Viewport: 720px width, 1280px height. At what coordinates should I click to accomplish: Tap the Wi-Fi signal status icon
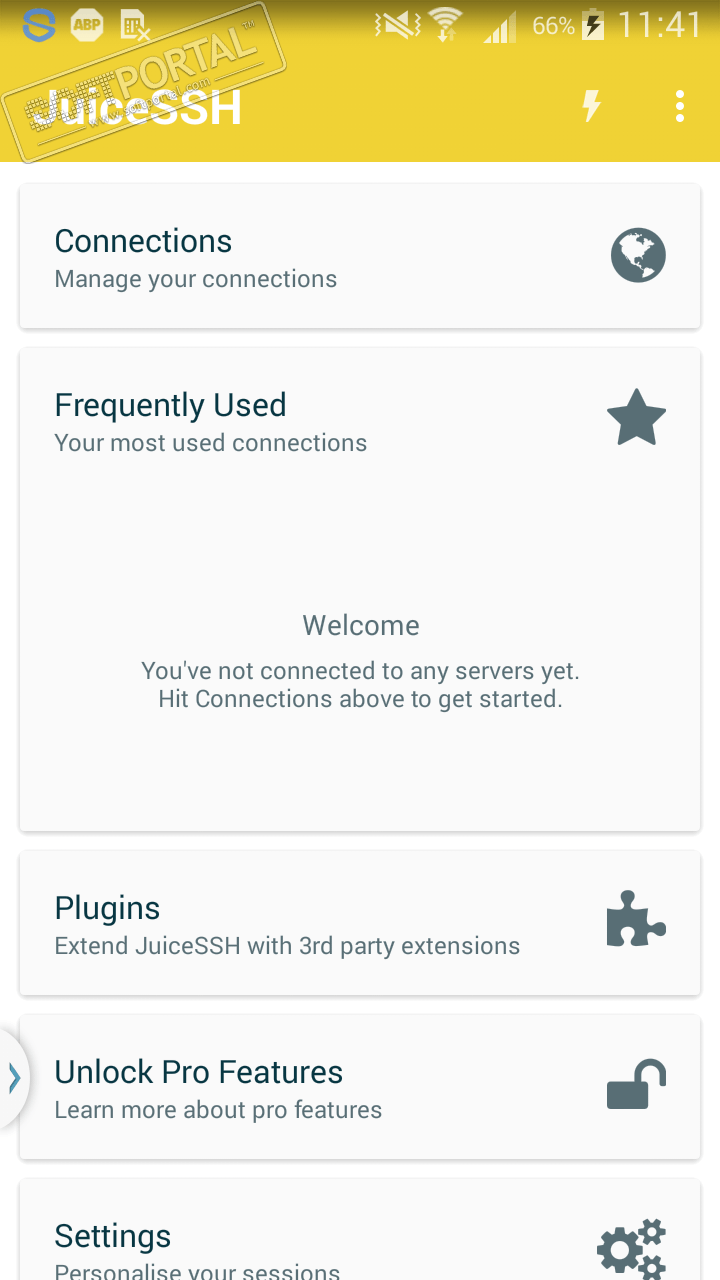444,25
